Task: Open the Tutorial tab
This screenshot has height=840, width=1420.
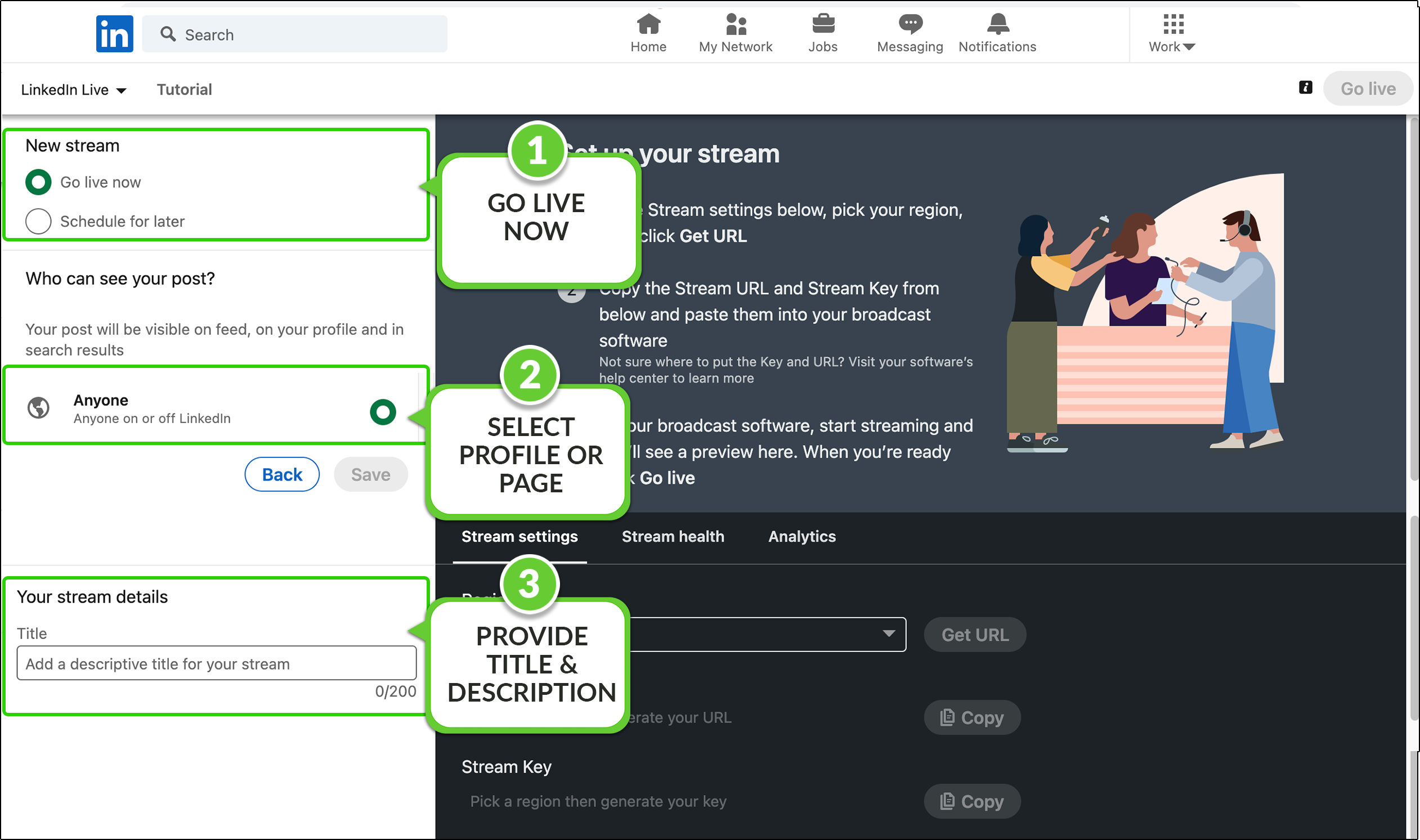Action: pos(184,89)
